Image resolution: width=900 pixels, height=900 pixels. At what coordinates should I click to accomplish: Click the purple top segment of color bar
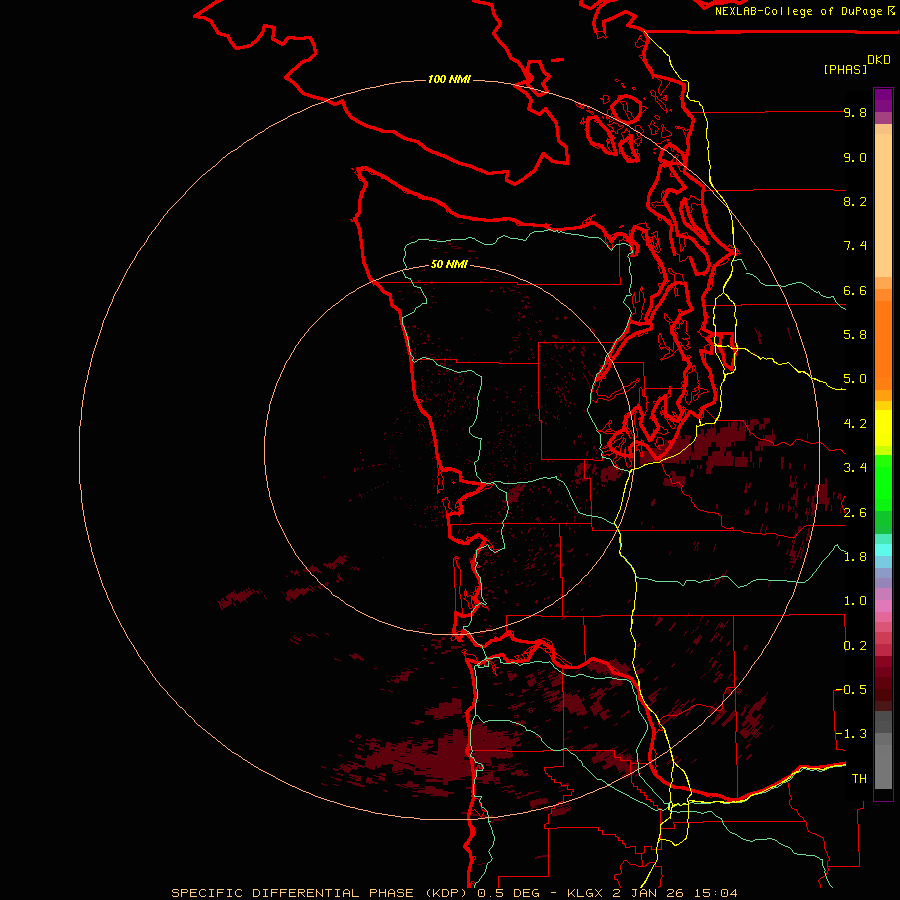883,100
